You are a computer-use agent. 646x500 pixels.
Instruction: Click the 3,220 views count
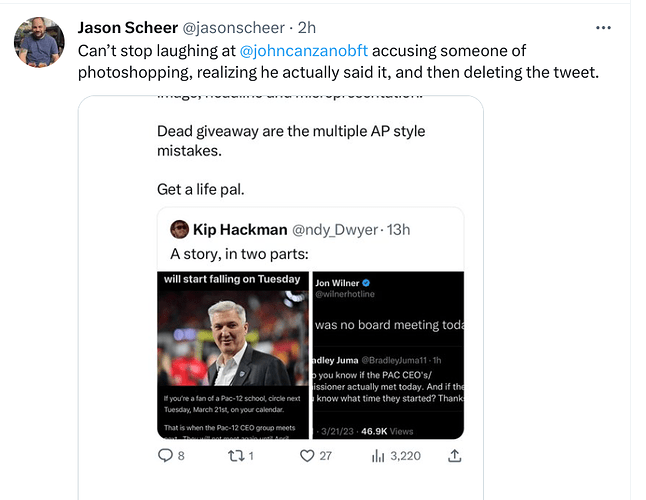click(x=405, y=456)
